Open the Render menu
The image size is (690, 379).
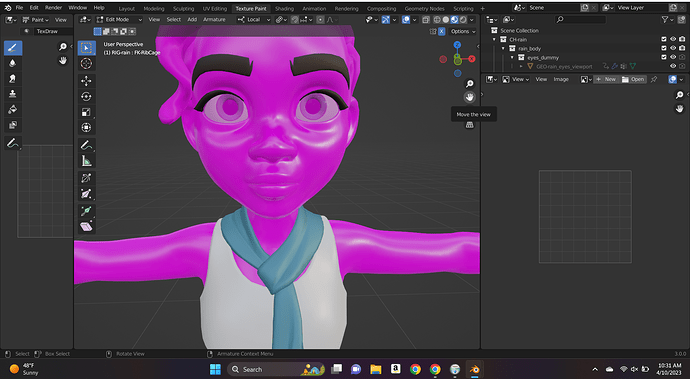pos(53,8)
